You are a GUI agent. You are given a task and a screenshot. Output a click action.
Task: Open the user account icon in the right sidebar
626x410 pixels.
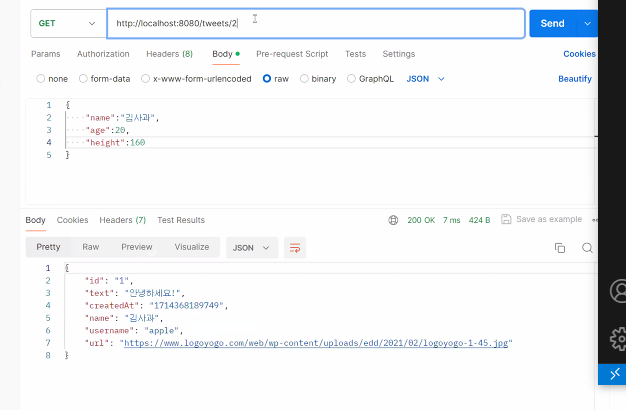coord(618,291)
